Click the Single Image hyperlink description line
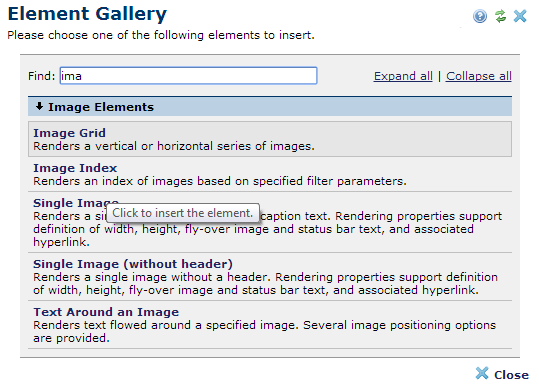This screenshot has height=387, width=539. (61, 242)
